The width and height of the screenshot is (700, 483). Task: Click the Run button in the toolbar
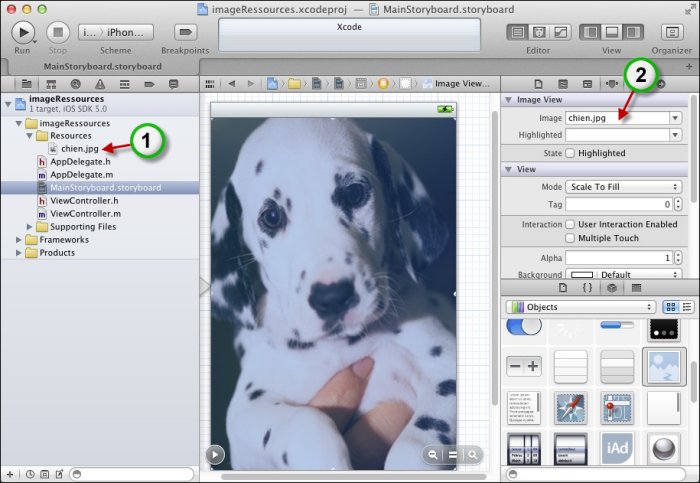click(23, 32)
